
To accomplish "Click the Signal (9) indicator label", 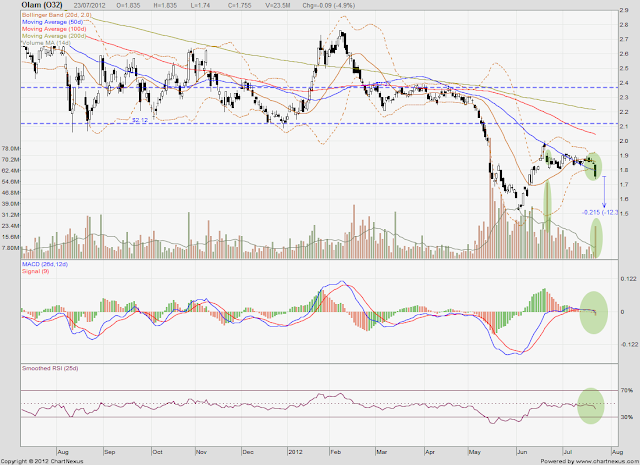I will coord(36,271).
